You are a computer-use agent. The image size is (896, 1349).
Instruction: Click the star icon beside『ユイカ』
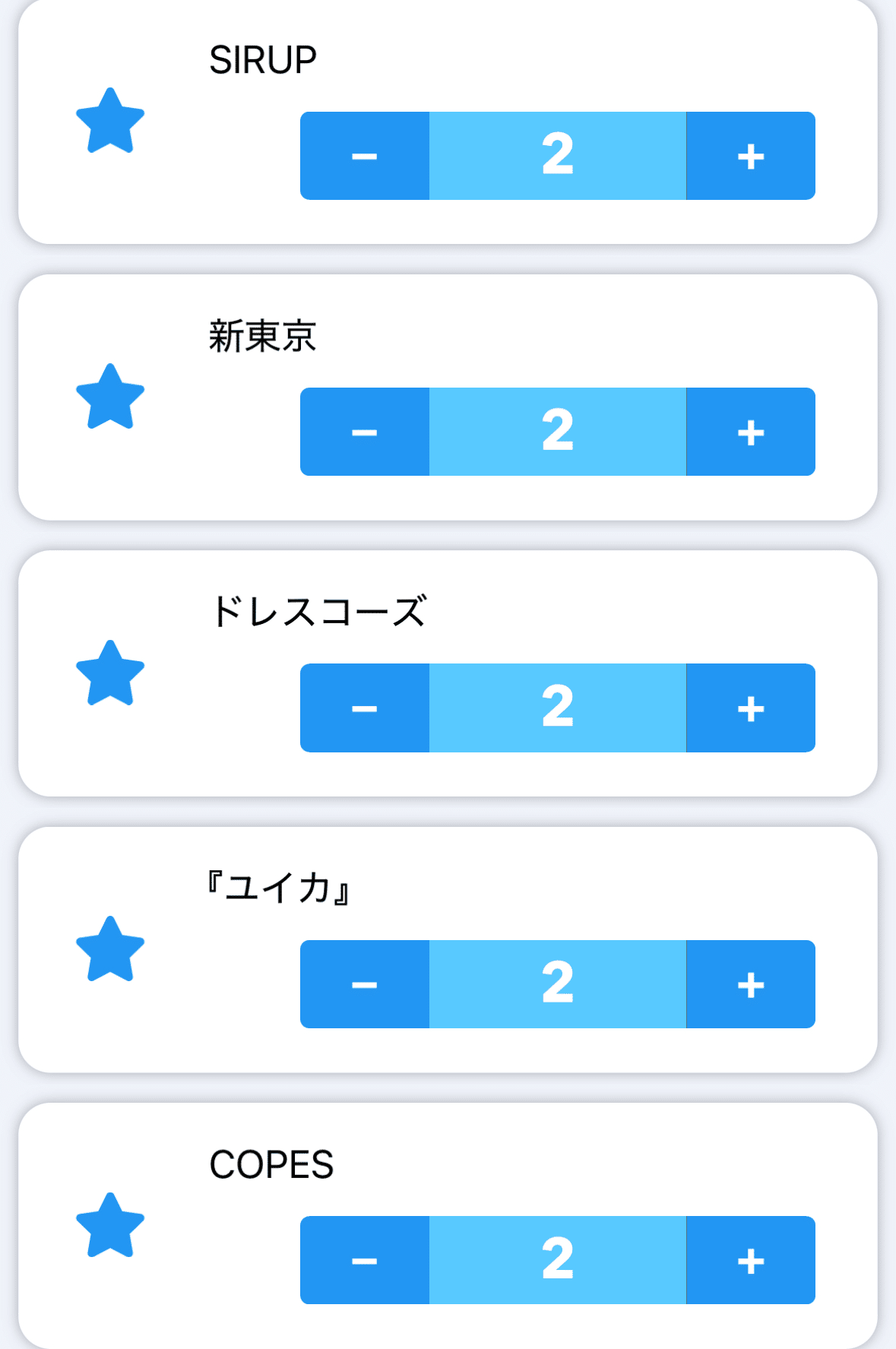point(110,950)
